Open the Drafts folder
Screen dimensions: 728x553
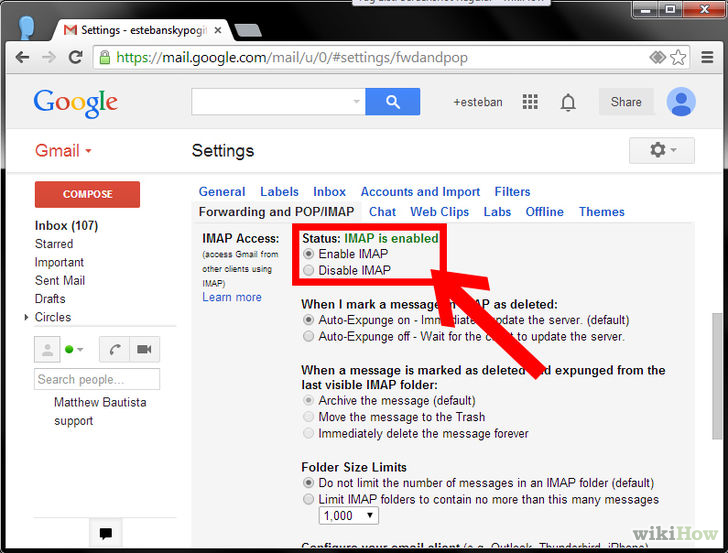pyautogui.click(x=50, y=299)
